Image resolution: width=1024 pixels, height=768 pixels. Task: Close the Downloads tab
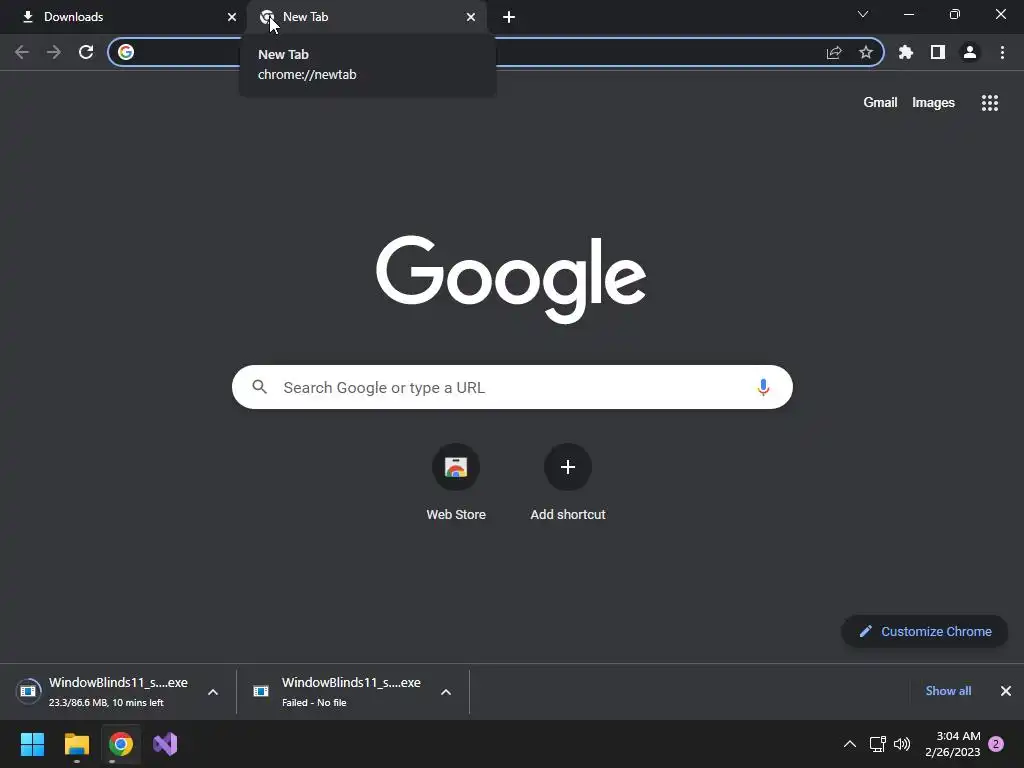[x=232, y=17]
